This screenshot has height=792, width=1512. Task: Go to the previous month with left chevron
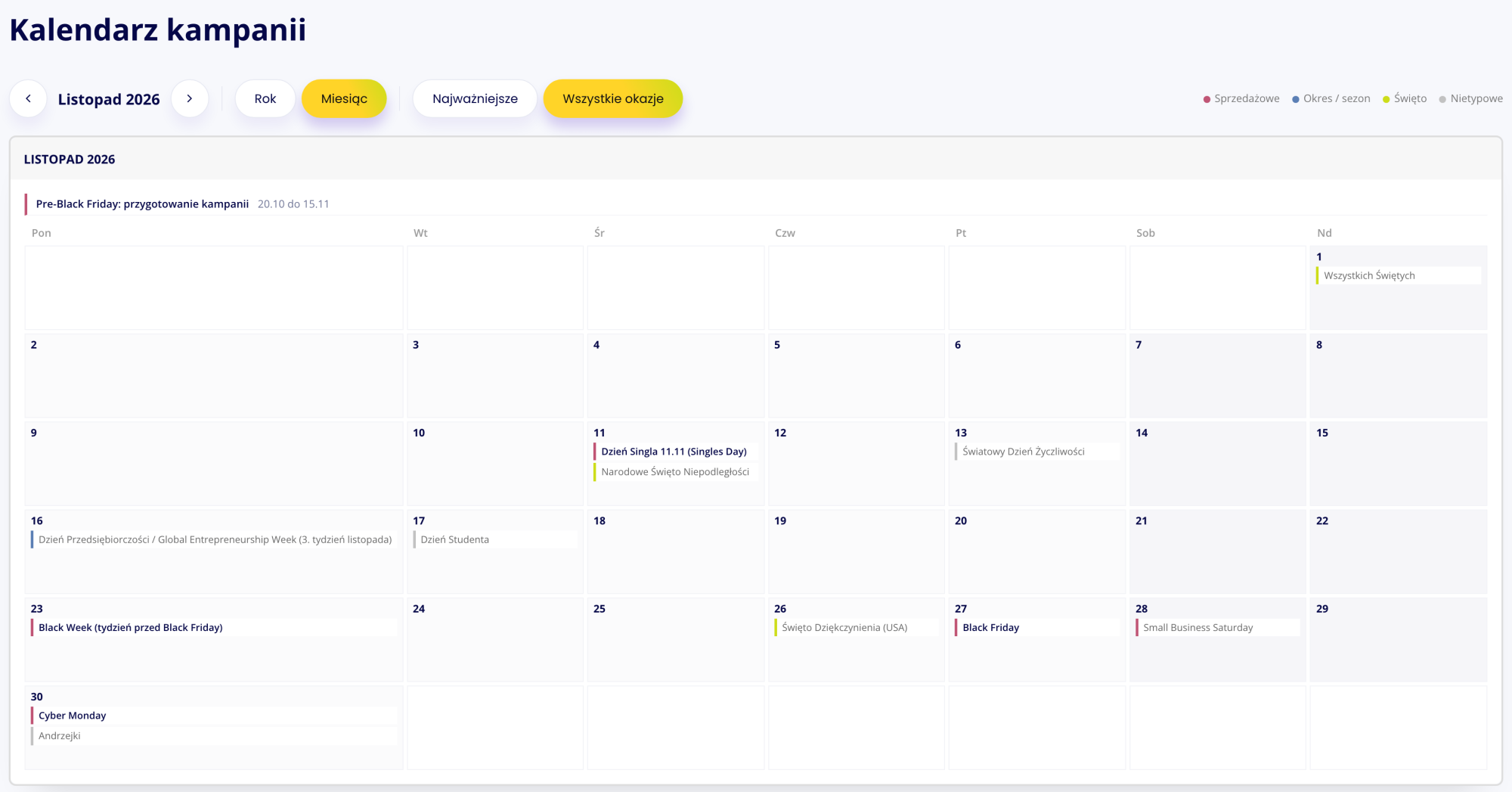click(29, 99)
